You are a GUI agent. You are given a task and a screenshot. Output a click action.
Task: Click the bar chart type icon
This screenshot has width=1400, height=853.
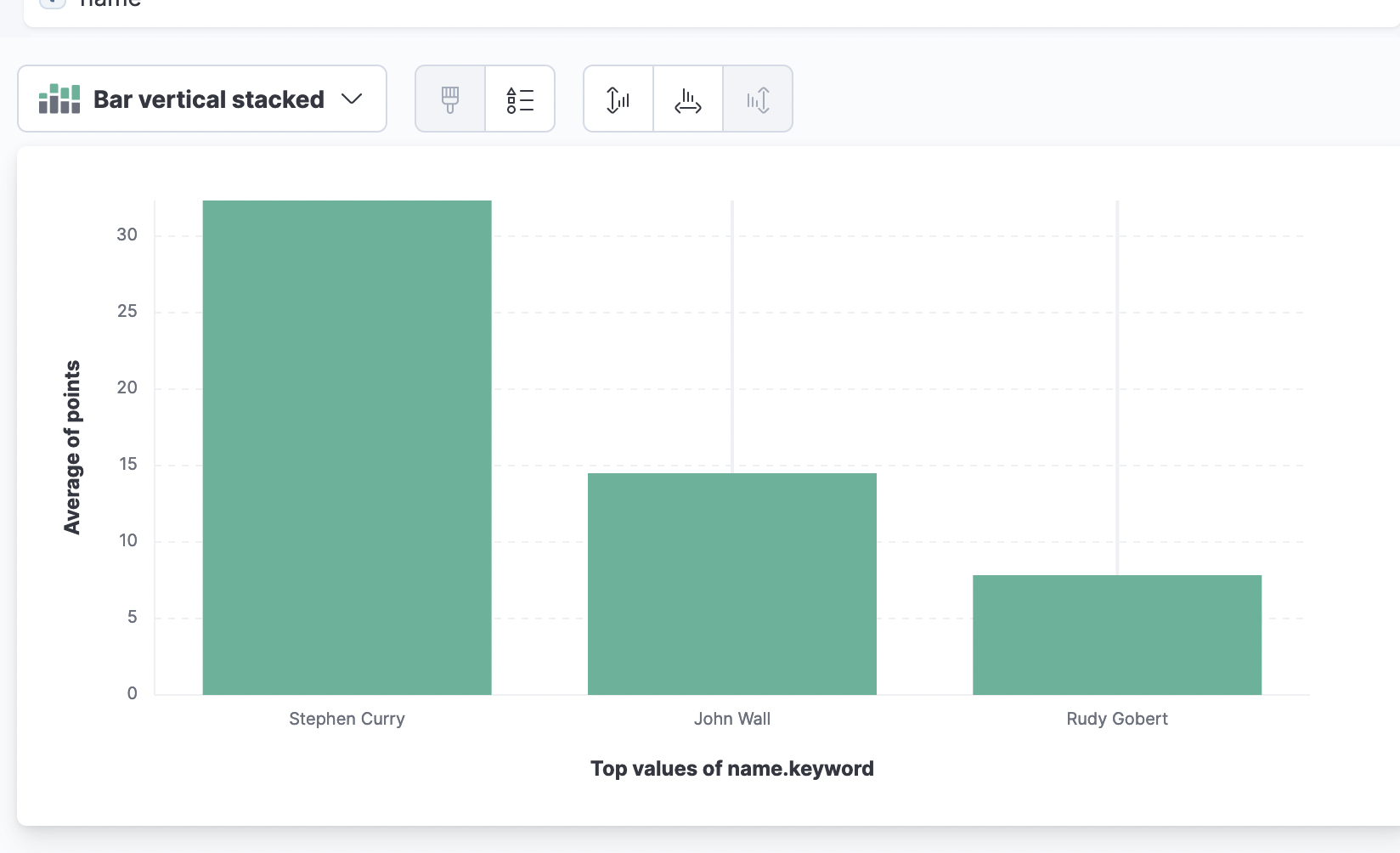click(59, 99)
